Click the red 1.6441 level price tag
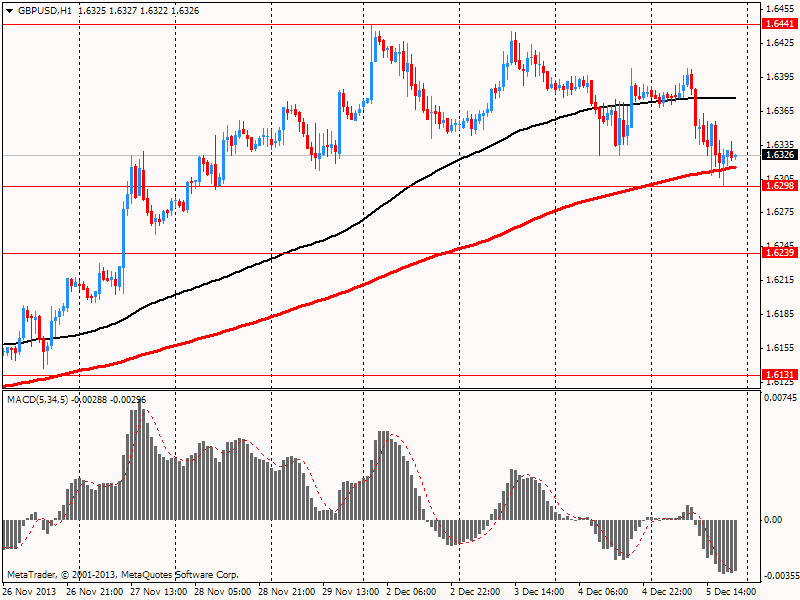This screenshot has height=600, width=800. point(779,23)
